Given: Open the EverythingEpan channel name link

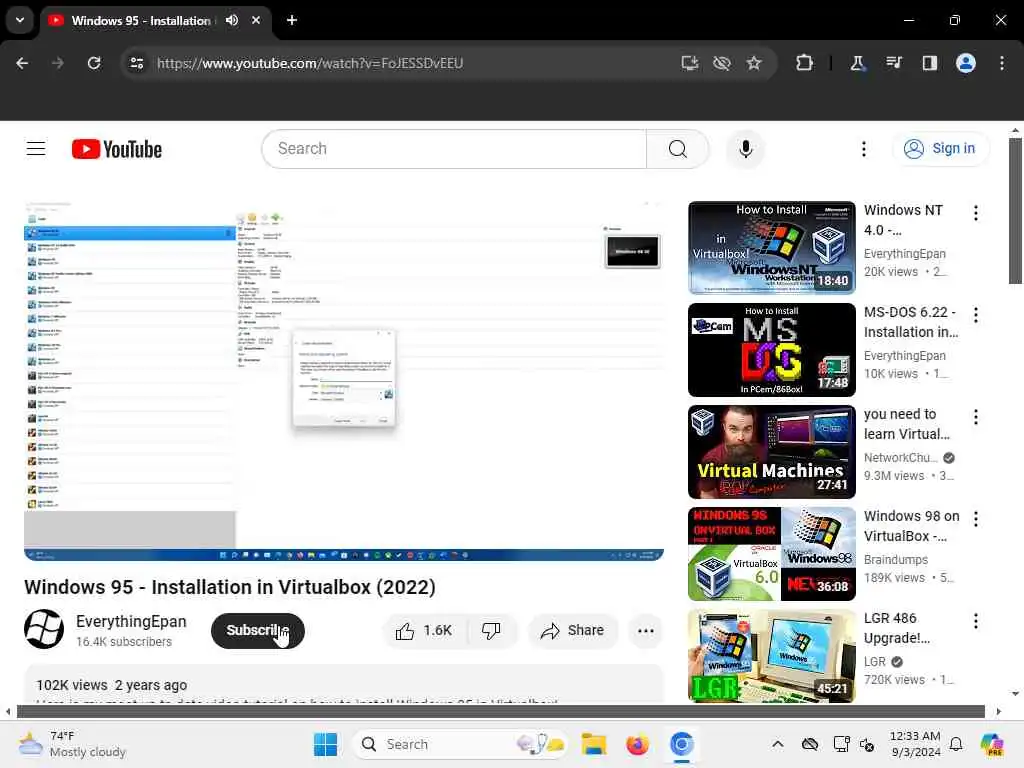Looking at the screenshot, I should (x=131, y=621).
